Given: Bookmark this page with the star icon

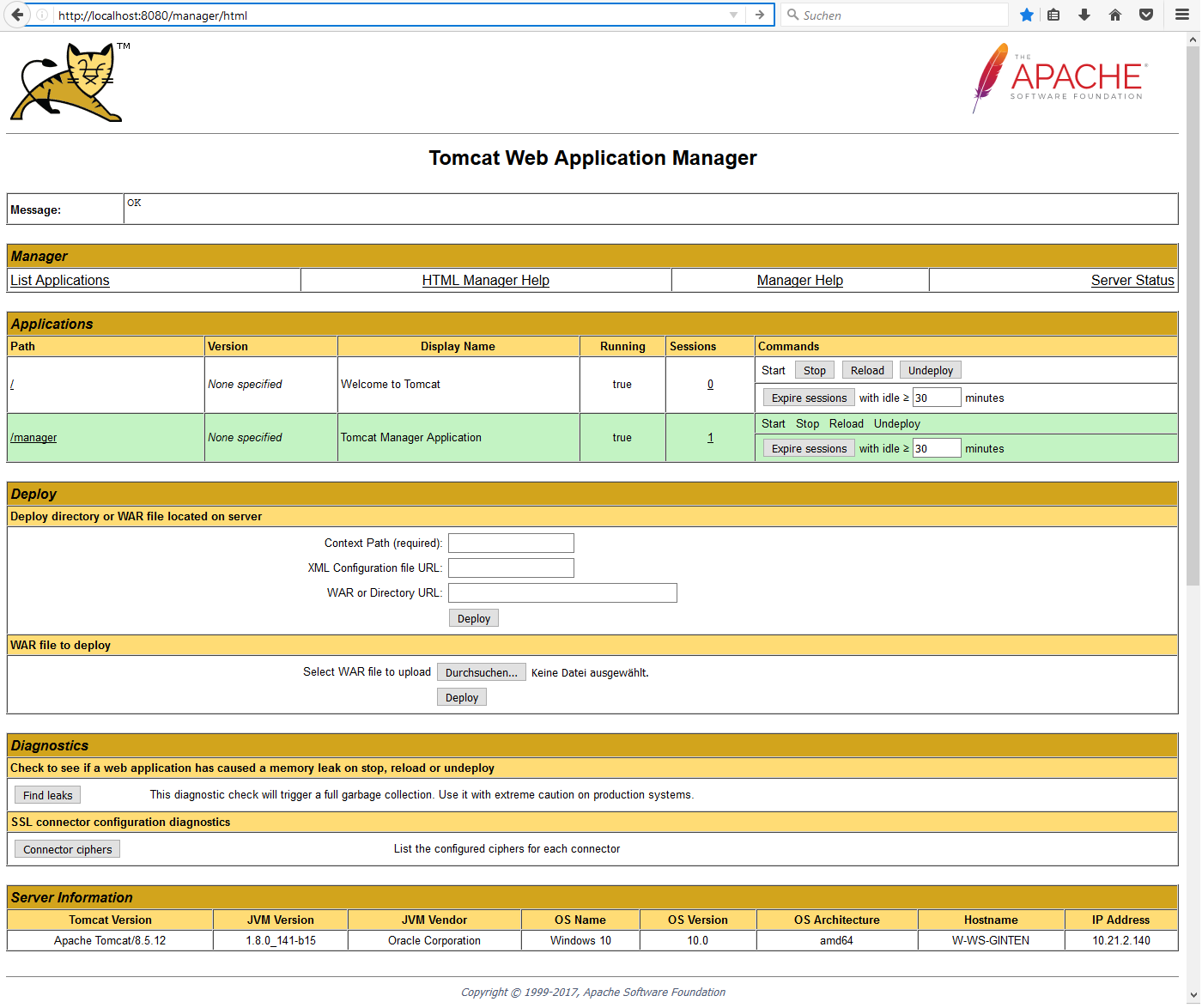Looking at the screenshot, I should [1027, 15].
